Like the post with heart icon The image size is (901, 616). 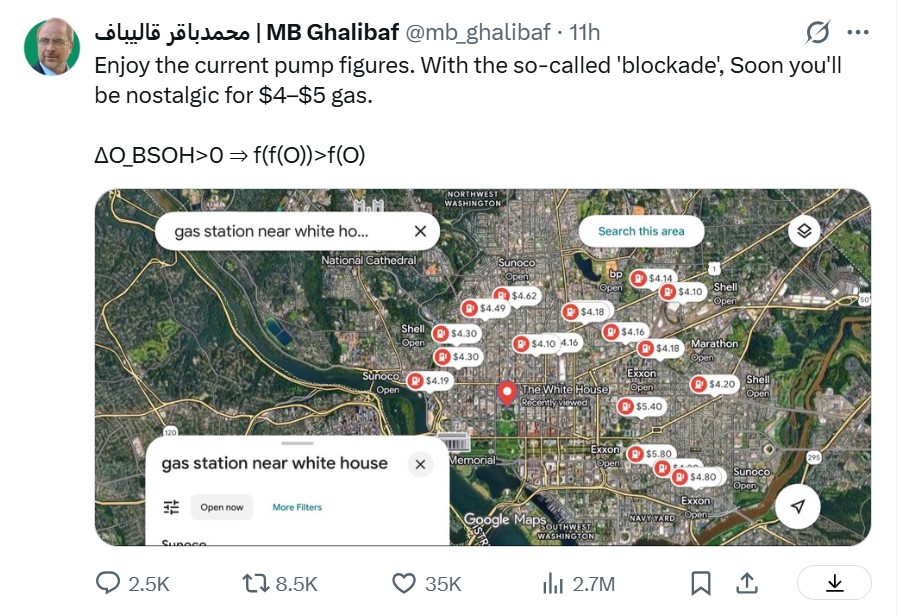[403, 583]
